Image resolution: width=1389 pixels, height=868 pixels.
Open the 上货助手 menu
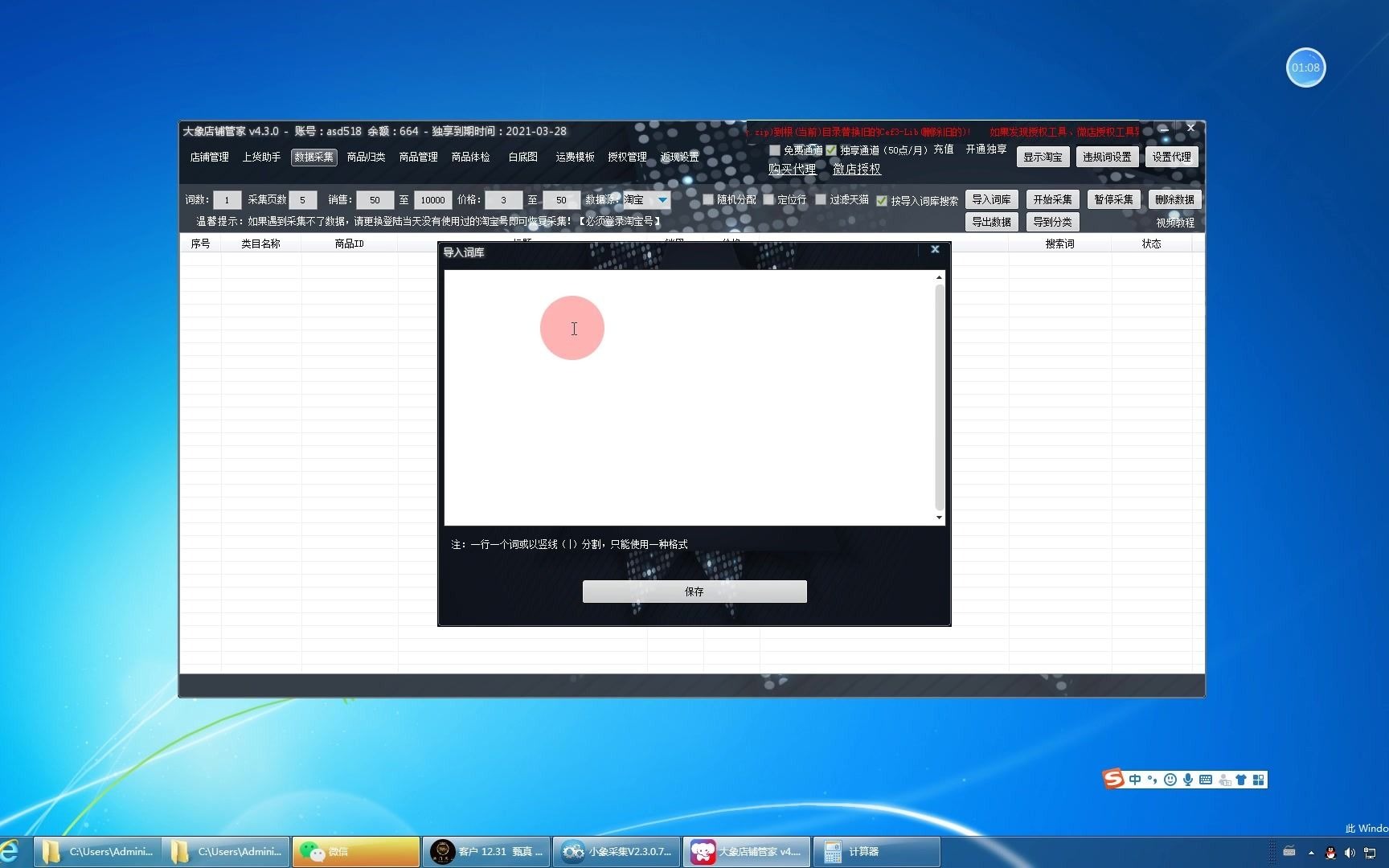point(261,157)
